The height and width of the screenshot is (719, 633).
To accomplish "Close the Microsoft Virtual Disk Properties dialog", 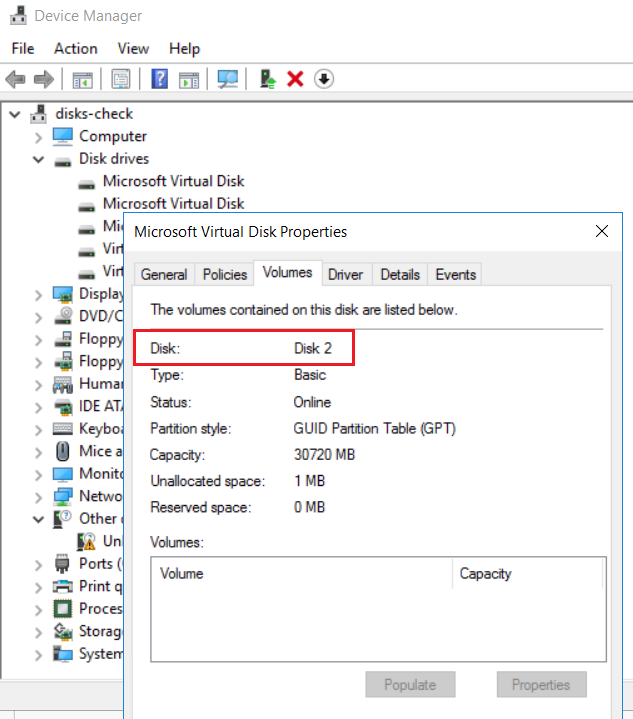I will point(602,231).
